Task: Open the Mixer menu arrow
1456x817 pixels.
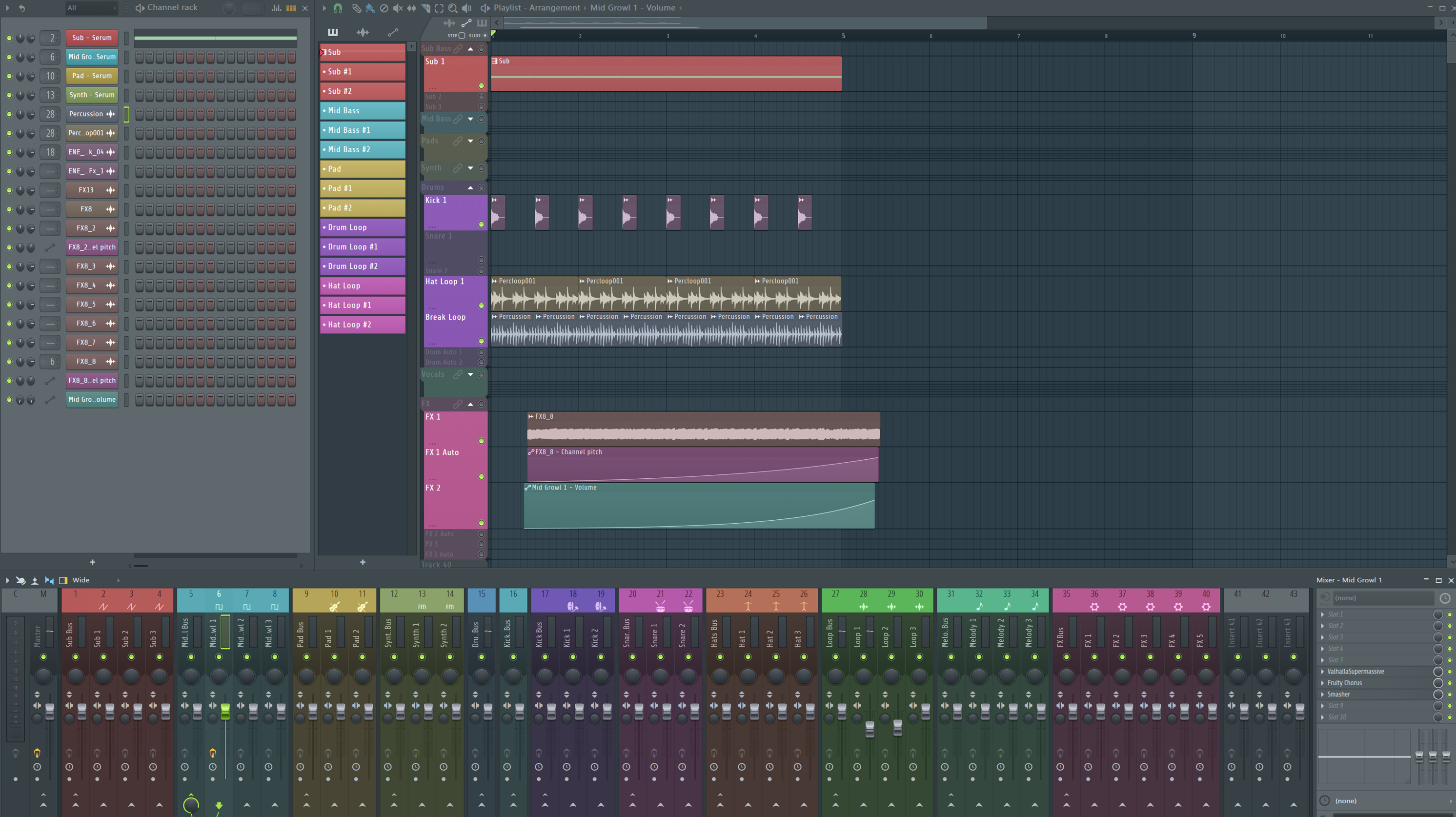Action: point(7,580)
